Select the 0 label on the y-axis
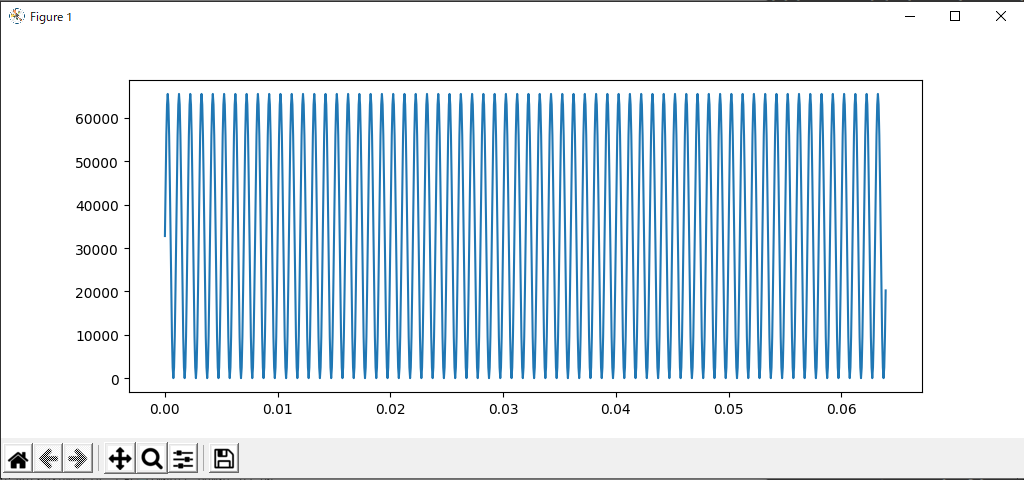This screenshot has height=480, width=1024. [x=115, y=379]
